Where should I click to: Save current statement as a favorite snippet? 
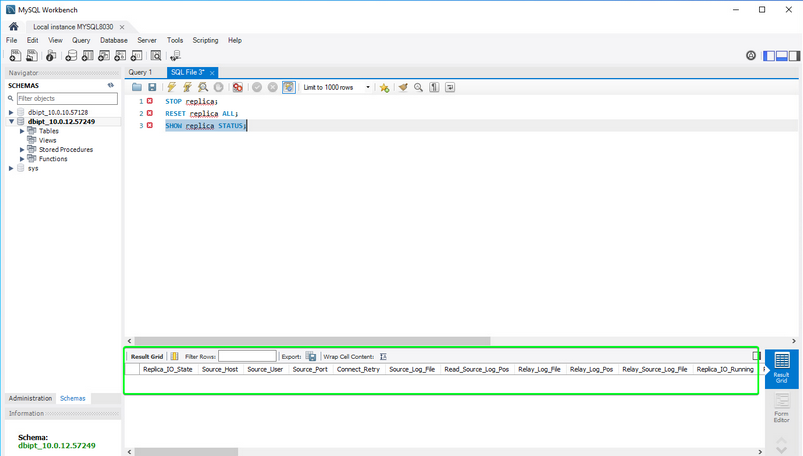click(x=384, y=88)
